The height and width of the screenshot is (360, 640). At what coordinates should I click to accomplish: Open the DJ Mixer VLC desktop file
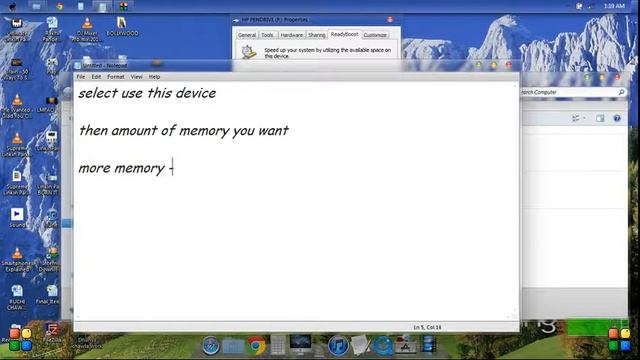(86, 29)
